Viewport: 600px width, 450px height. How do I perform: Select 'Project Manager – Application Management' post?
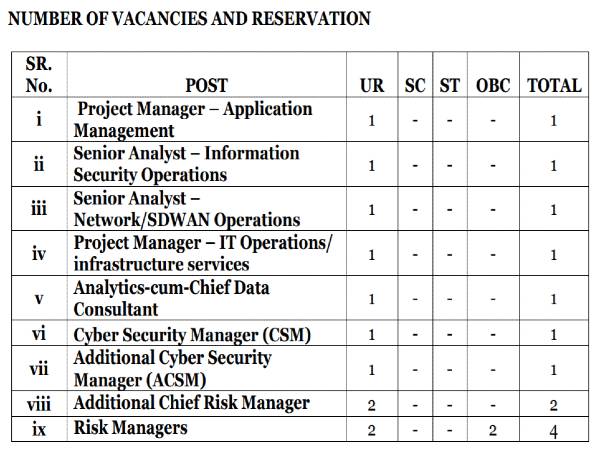click(195, 119)
